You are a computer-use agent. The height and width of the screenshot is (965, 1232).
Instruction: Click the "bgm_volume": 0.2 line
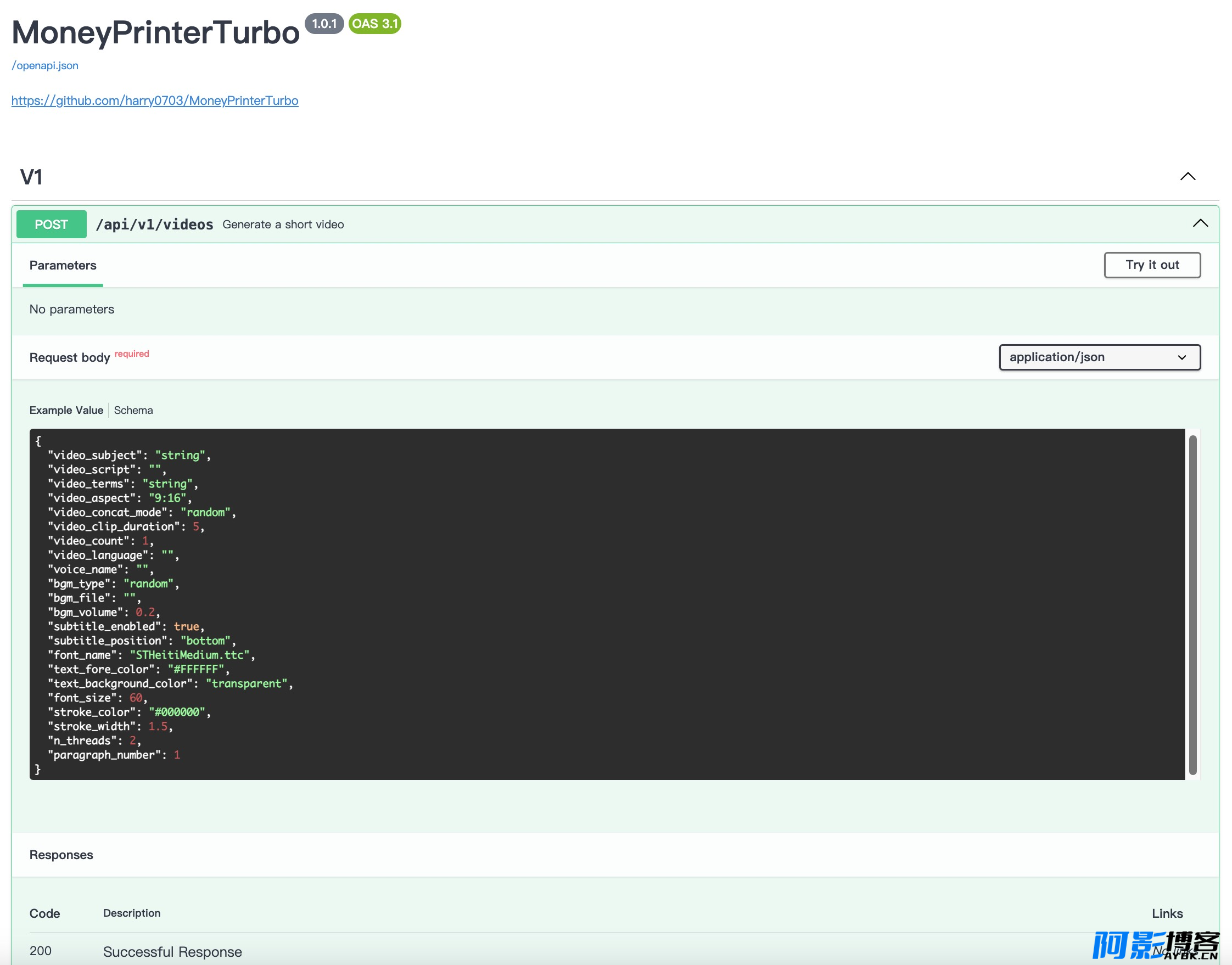coord(104,613)
